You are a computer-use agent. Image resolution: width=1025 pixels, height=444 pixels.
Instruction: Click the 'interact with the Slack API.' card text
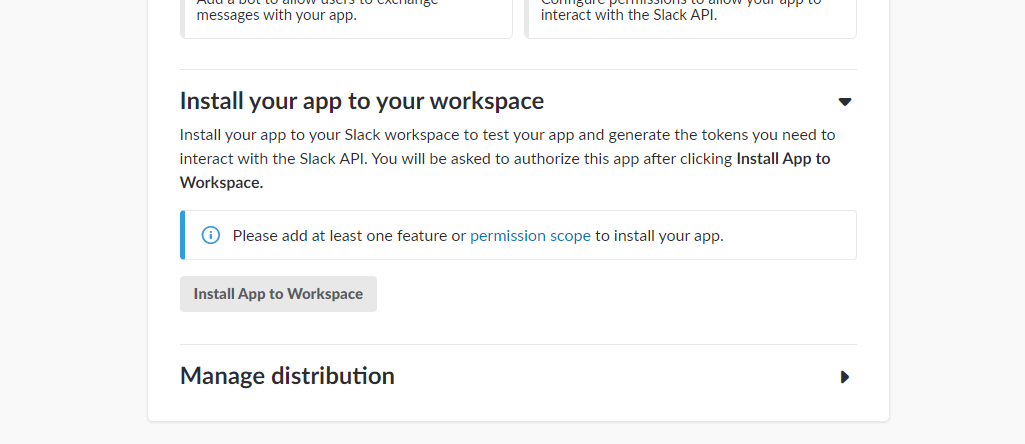[629, 15]
